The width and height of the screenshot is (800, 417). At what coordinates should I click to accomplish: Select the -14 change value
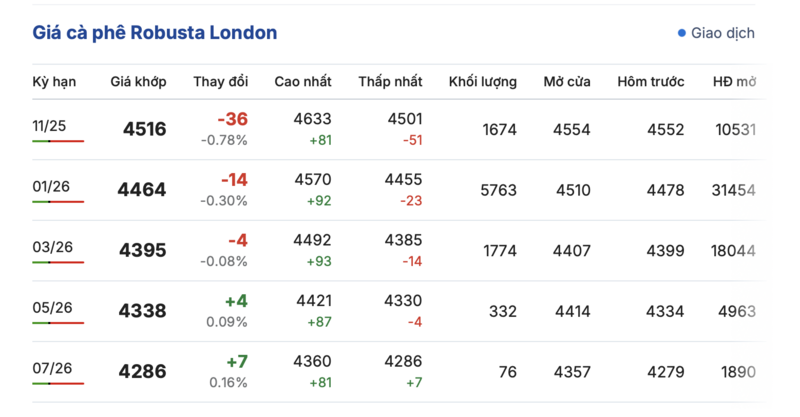coord(233,180)
